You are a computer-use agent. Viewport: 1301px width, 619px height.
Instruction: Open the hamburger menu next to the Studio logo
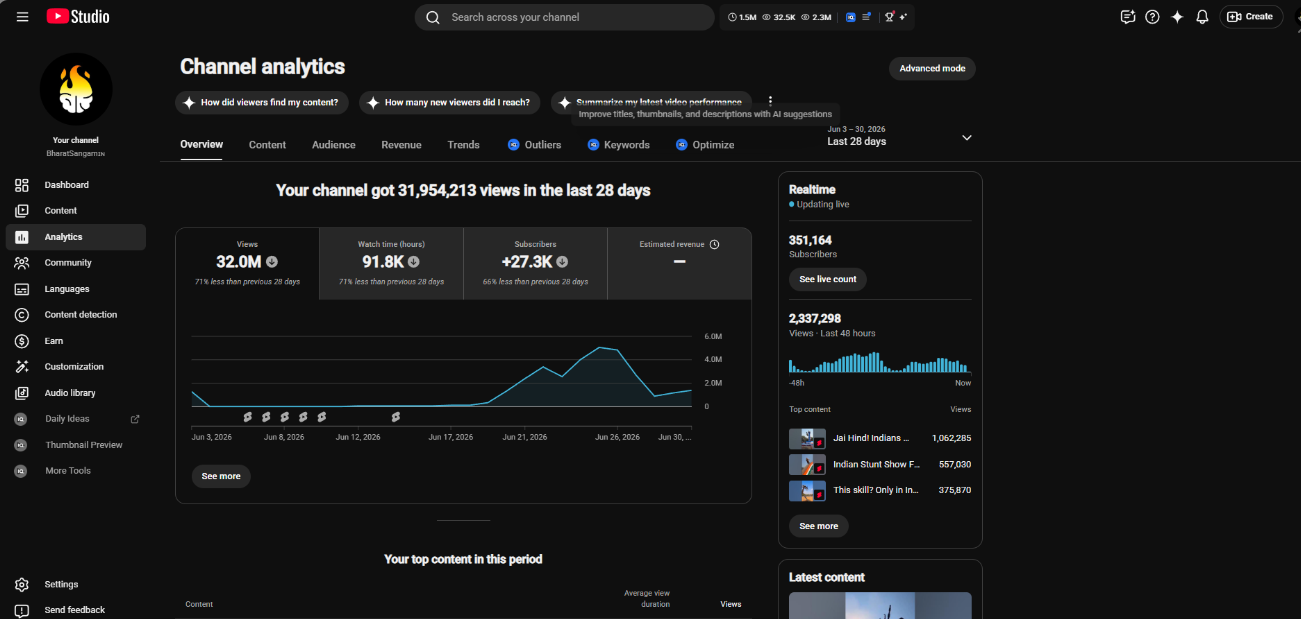(22, 17)
